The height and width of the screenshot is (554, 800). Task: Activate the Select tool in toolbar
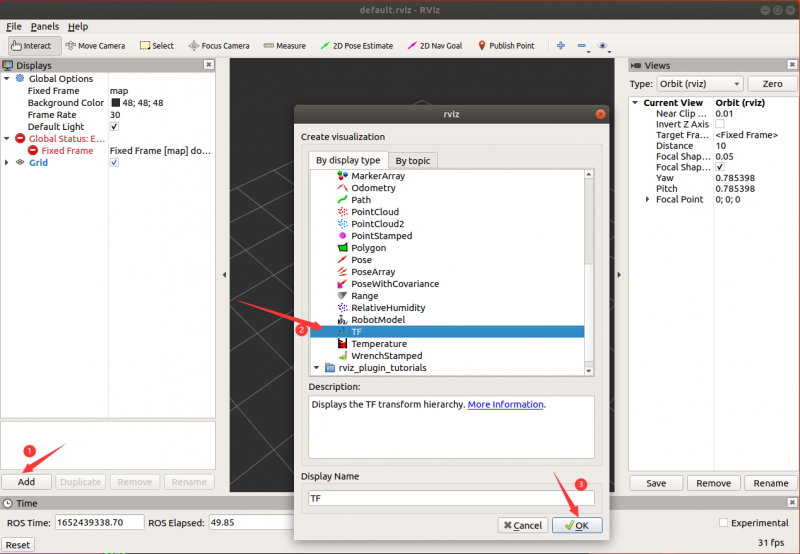pos(157,46)
